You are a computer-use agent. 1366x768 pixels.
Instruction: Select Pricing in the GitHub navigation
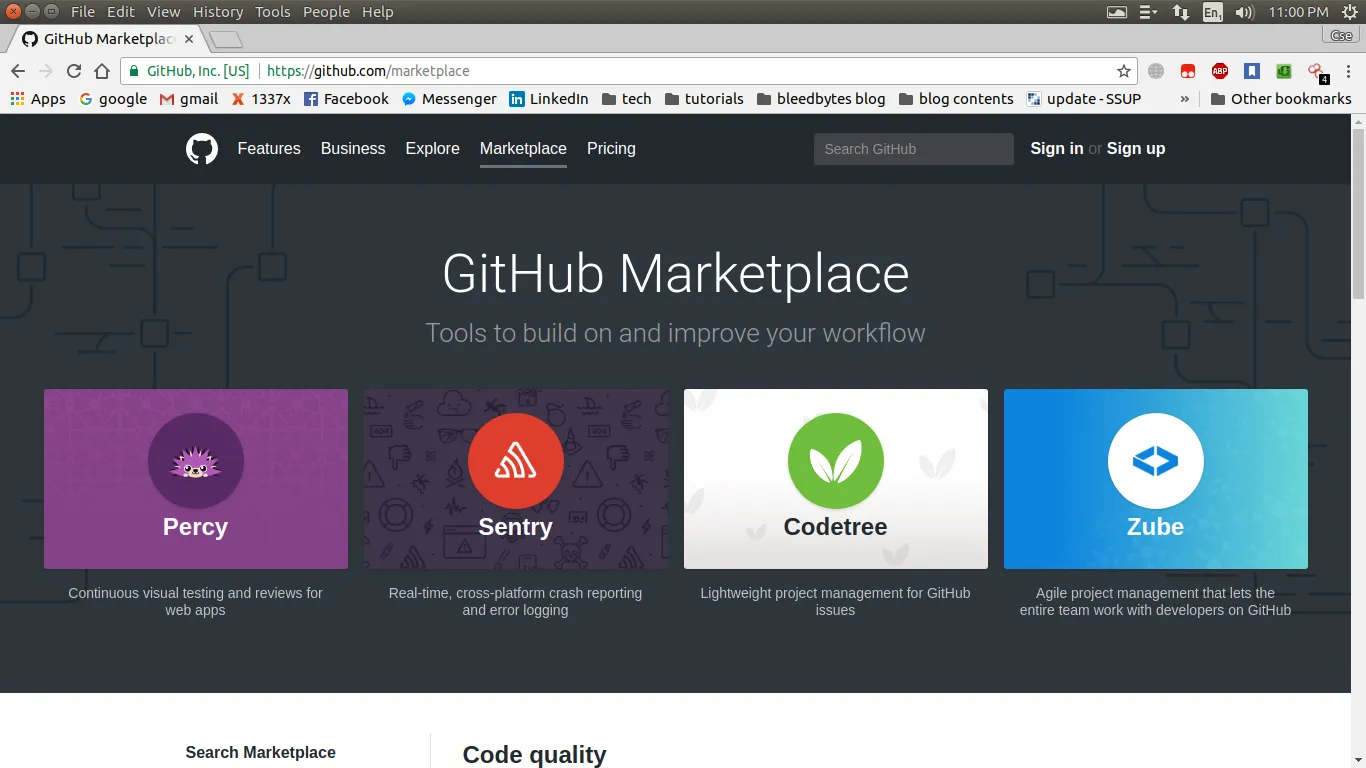(611, 148)
